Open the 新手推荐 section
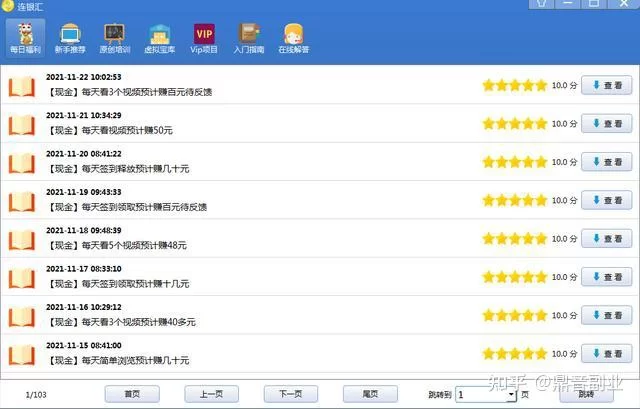This screenshot has height=409, width=640. pos(69,36)
